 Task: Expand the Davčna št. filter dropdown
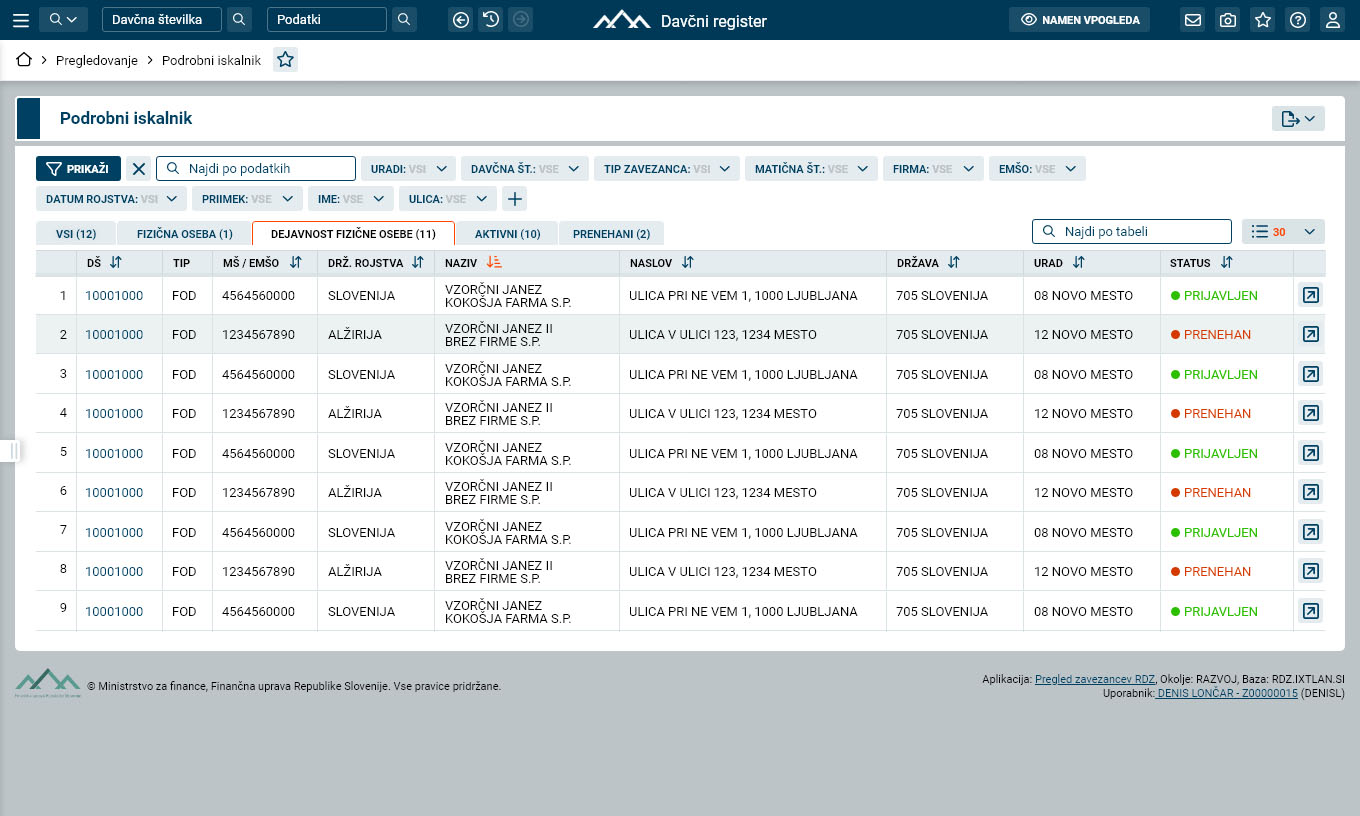[524, 169]
